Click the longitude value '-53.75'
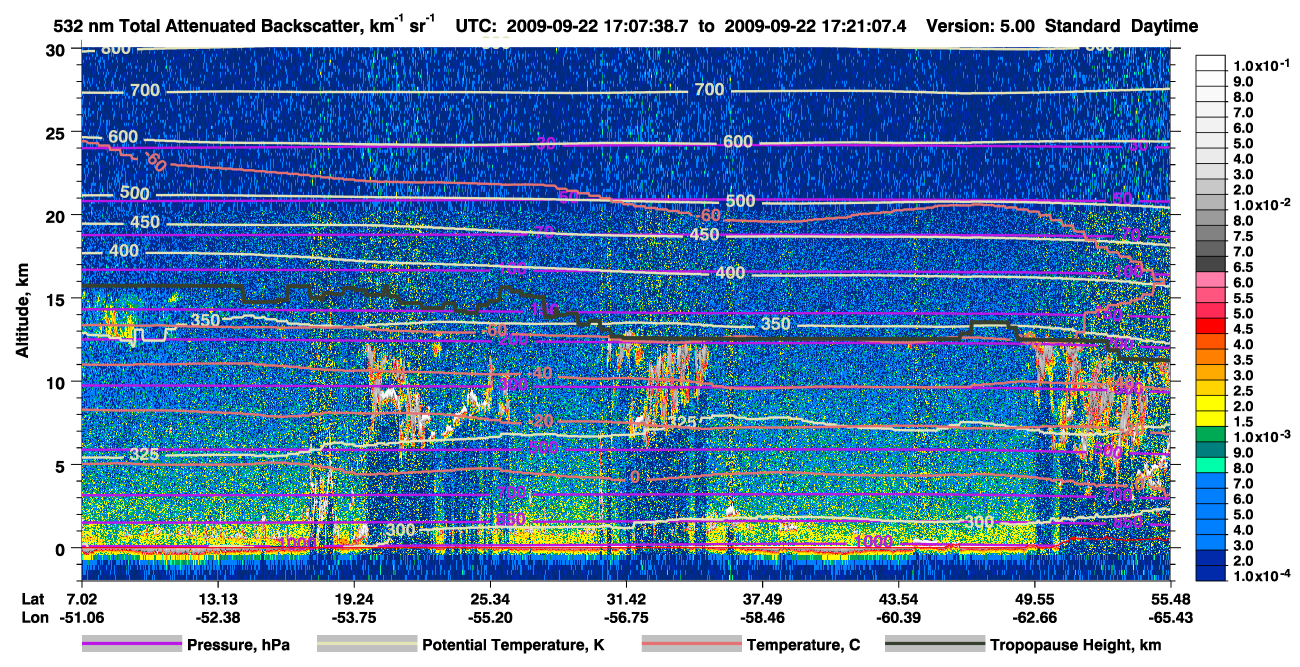Viewport: 1300px width, 667px height. pyautogui.click(x=353, y=618)
